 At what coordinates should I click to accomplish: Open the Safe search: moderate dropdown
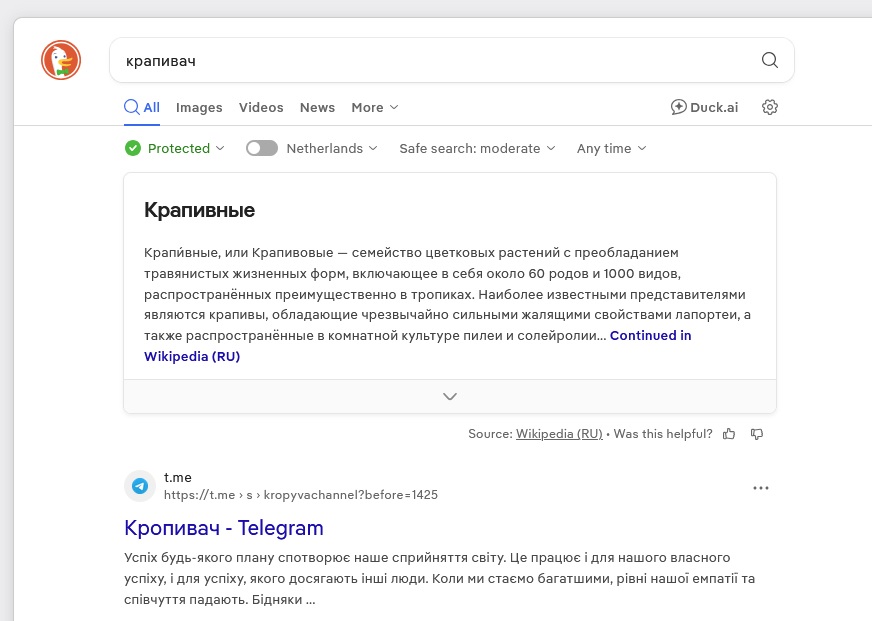coord(476,148)
